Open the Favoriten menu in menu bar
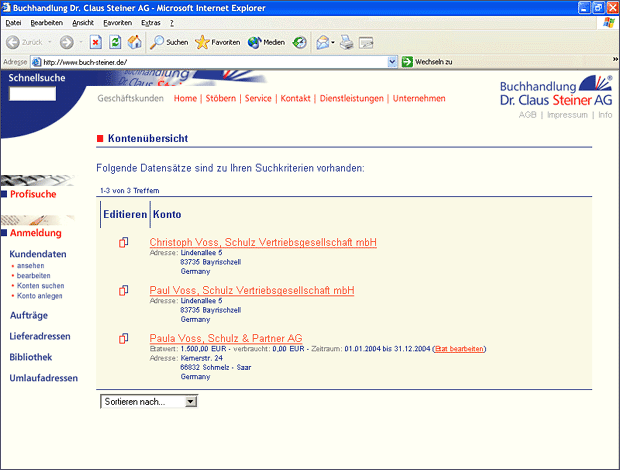This screenshot has width=620, height=470. (x=117, y=23)
